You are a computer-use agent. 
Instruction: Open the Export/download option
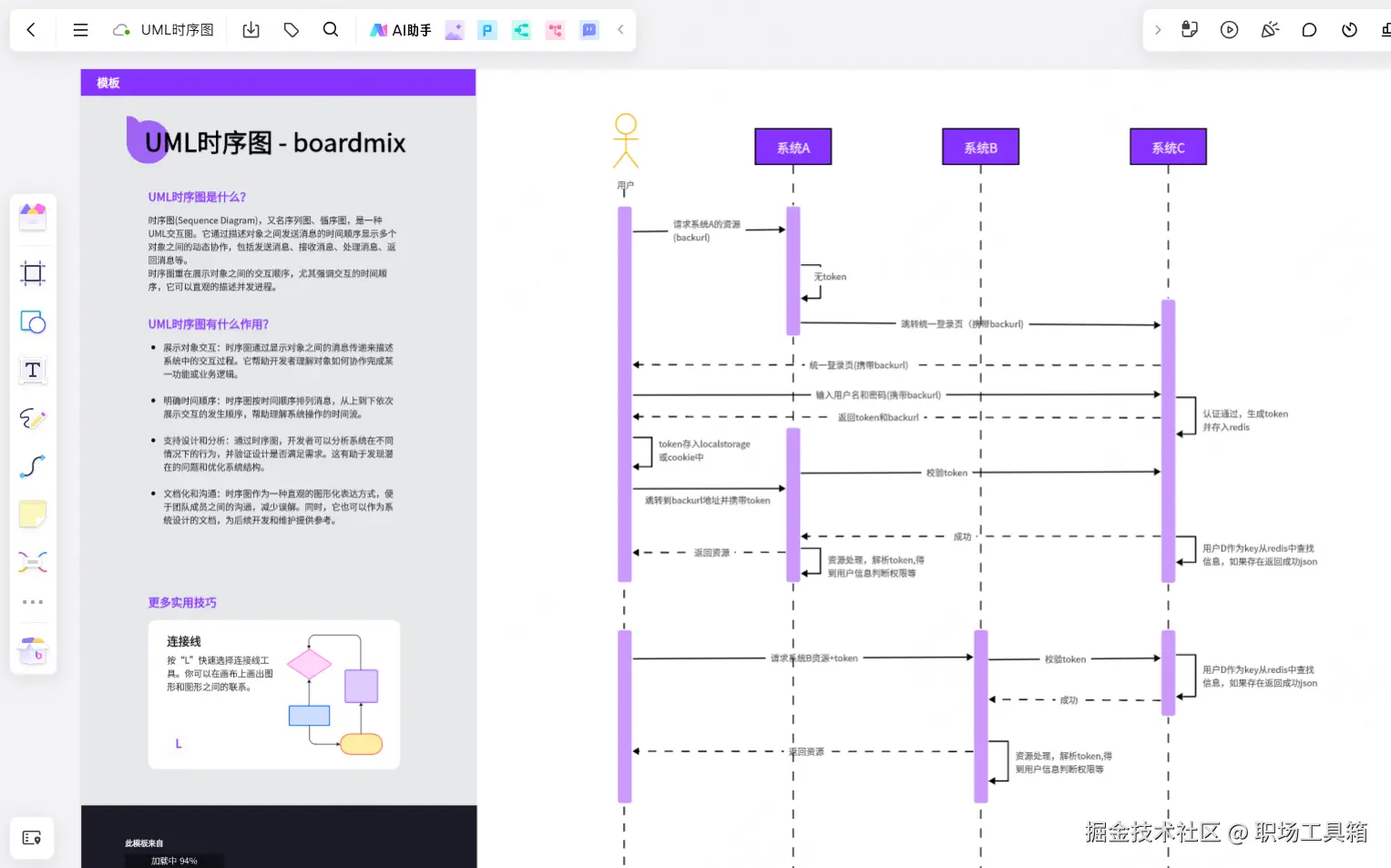click(251, 29)
